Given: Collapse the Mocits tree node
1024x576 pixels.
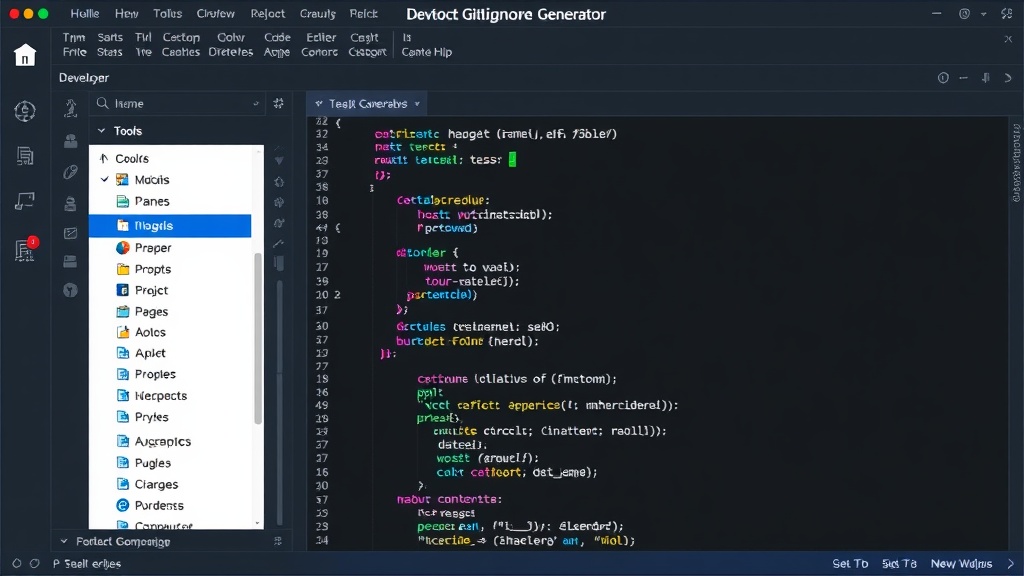Looking at the screenshot, I should coord(104,179).
